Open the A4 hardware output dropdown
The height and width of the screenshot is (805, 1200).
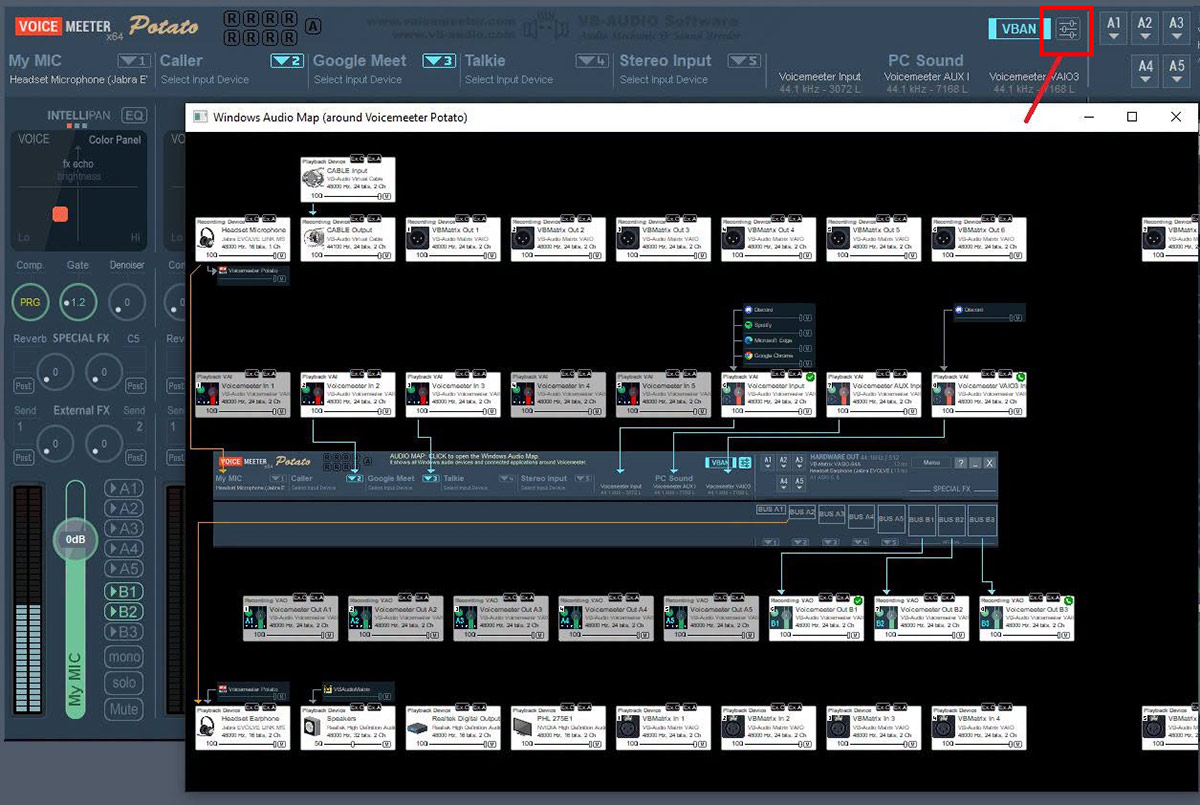pos(1146,71)
